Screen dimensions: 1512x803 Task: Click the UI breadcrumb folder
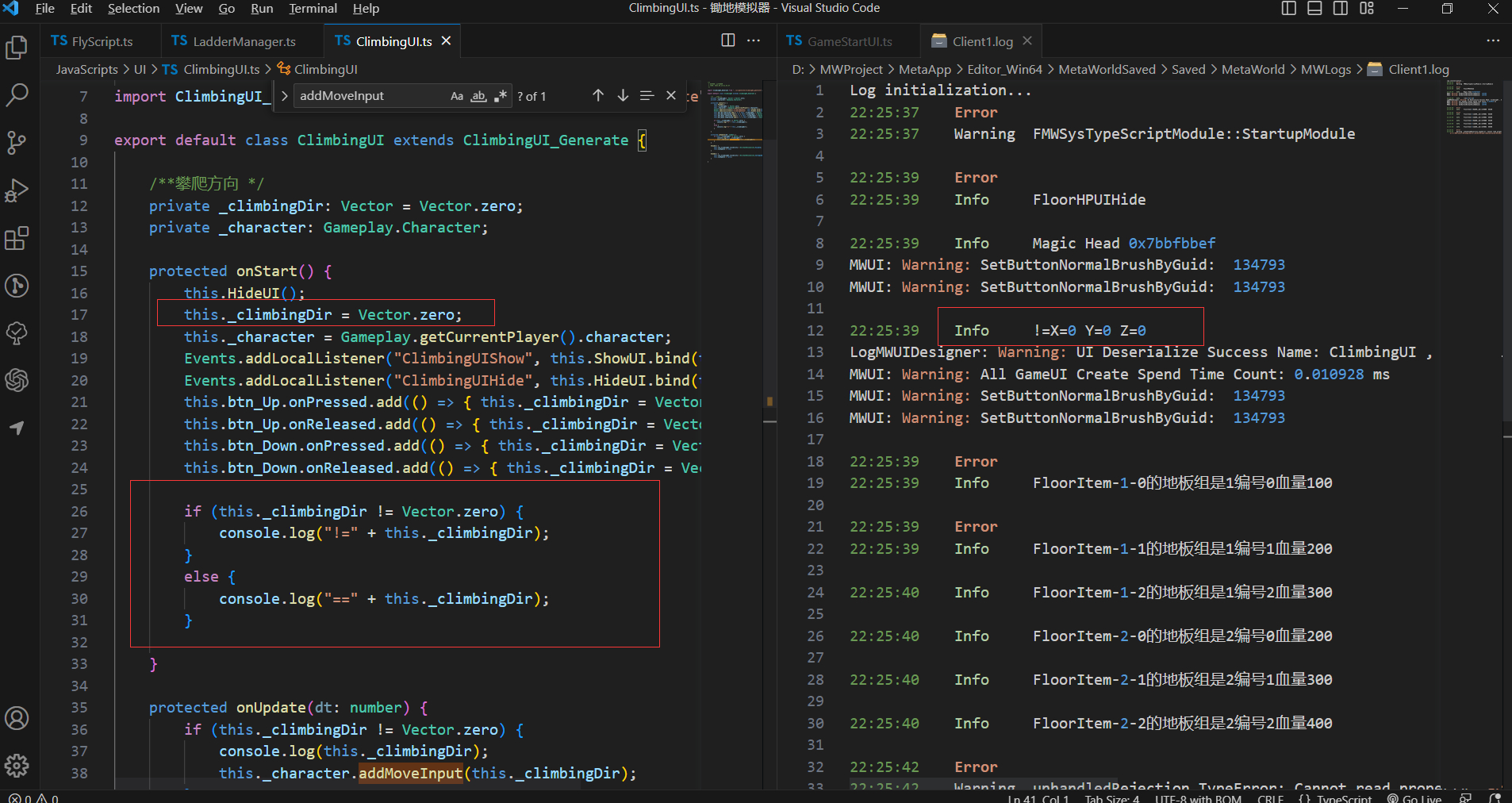click(140, 70)
